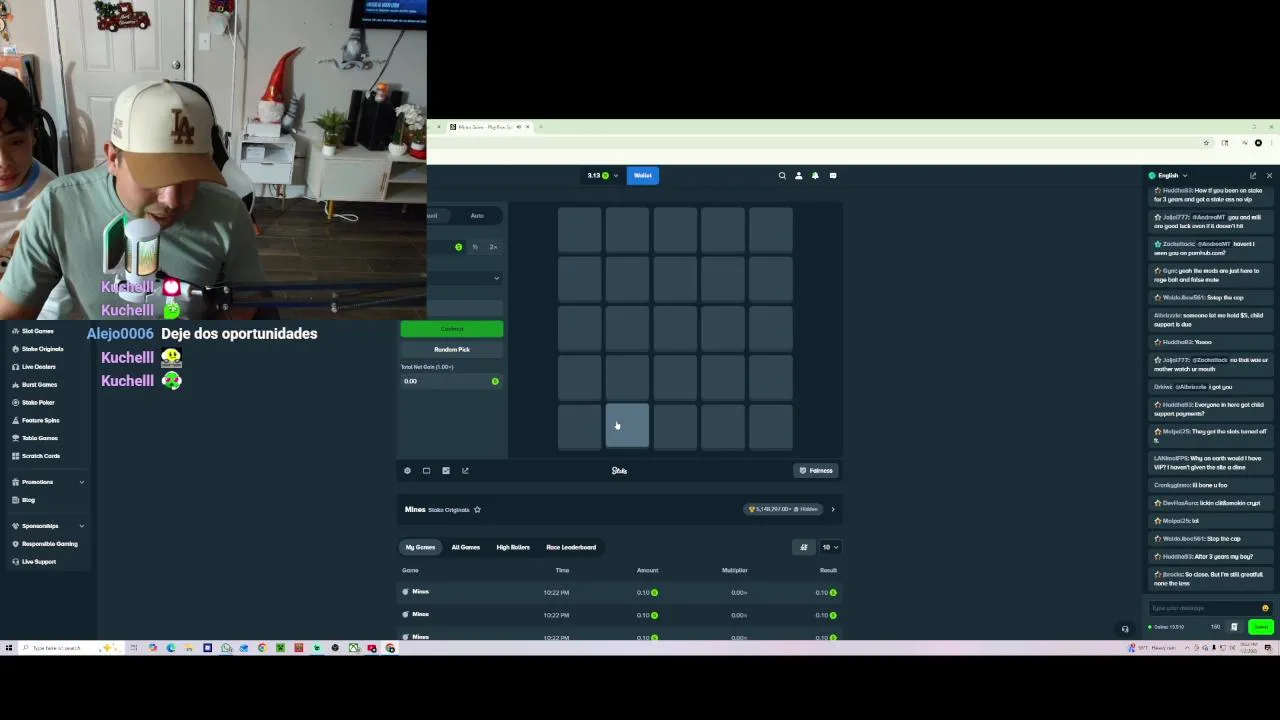
Task: Select the My Games tab
Action: click(x=420, y=547)
